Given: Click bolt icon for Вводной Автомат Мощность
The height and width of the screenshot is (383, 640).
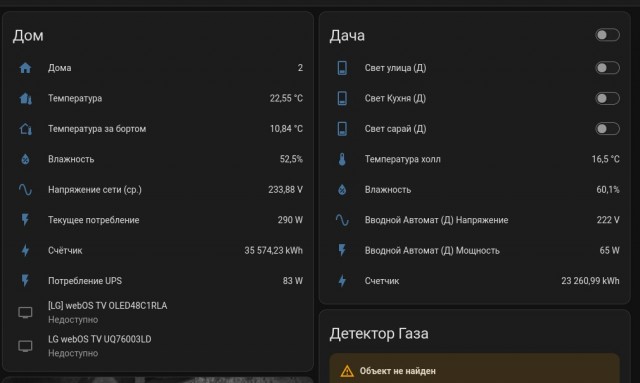Looking at the screenshot, I should (342, 250).
